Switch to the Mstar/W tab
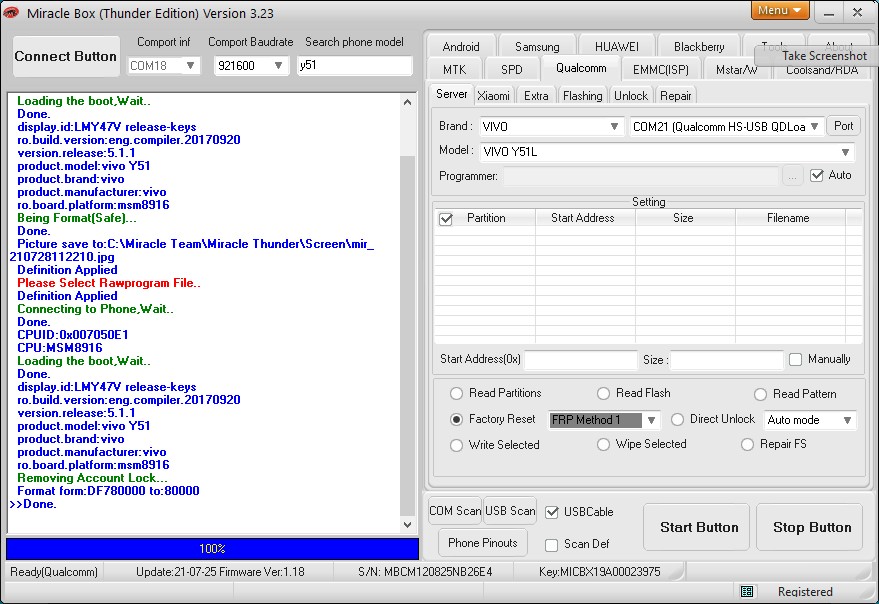The image size is (879, 604). click(x=736, y=70)
